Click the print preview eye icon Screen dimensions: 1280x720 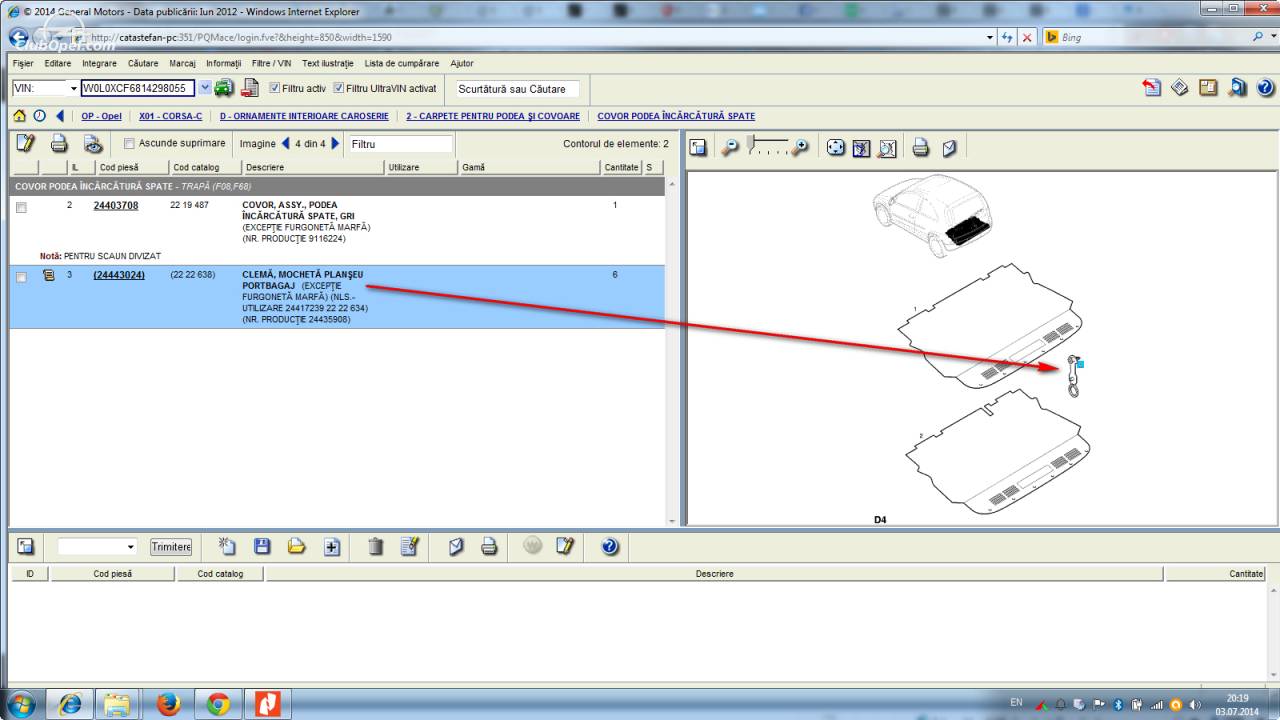[92, 143]
